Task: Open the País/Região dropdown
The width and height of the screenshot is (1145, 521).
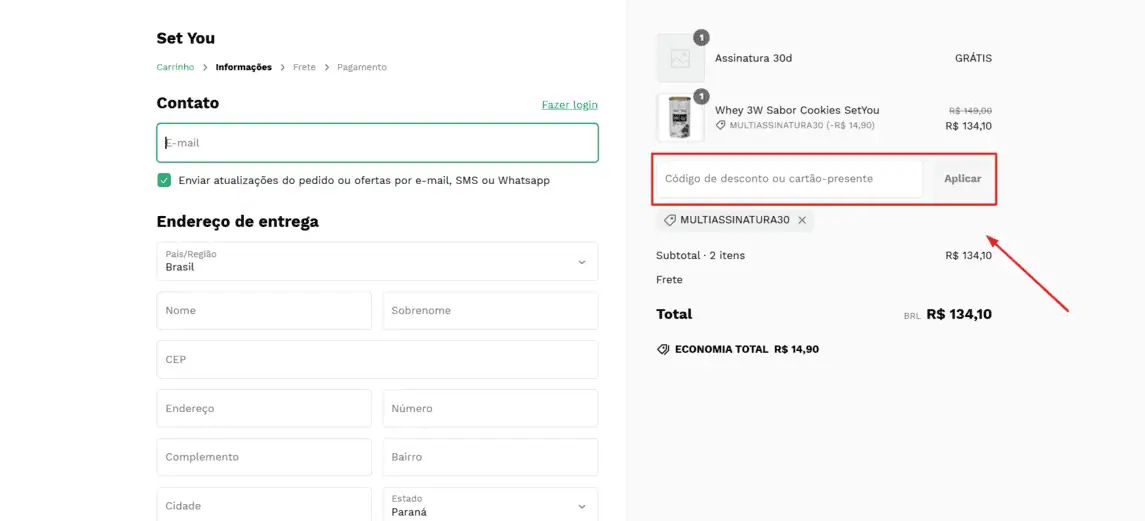Action: tap(378, 262)
